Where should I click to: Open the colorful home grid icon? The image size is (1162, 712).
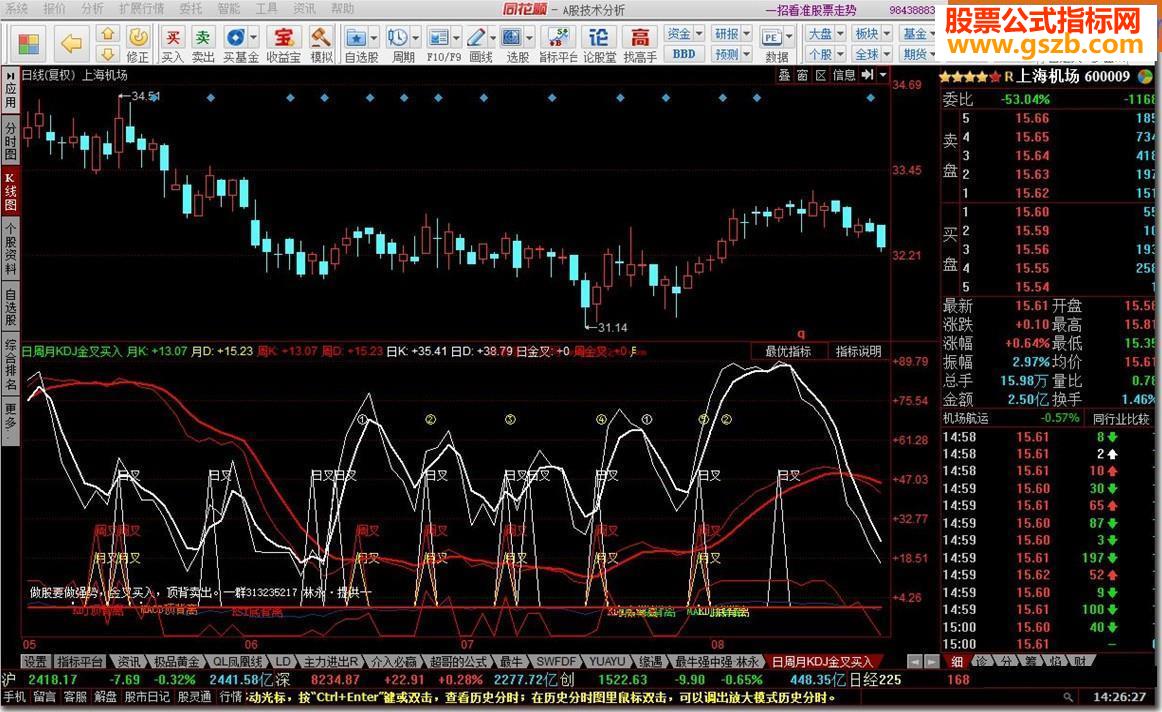tap(29, 44)
